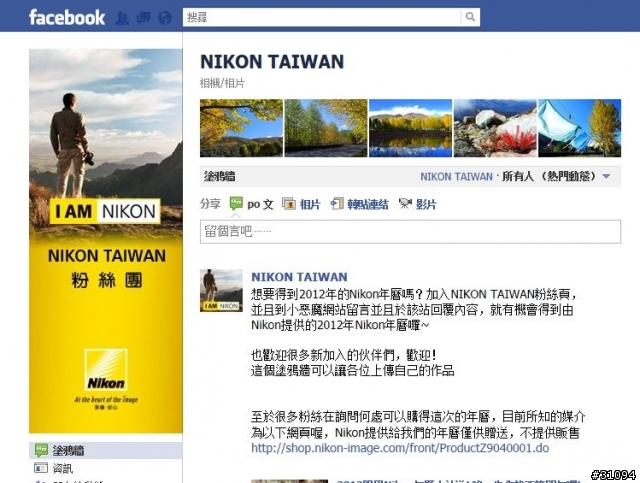
Task: Click the I AM NIKON profile picture
Action: coord(106,241)
